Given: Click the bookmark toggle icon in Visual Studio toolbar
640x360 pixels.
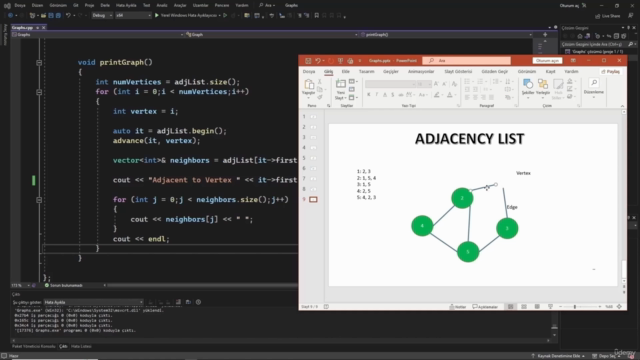Looking at the screenshot, I should point(316,16).
